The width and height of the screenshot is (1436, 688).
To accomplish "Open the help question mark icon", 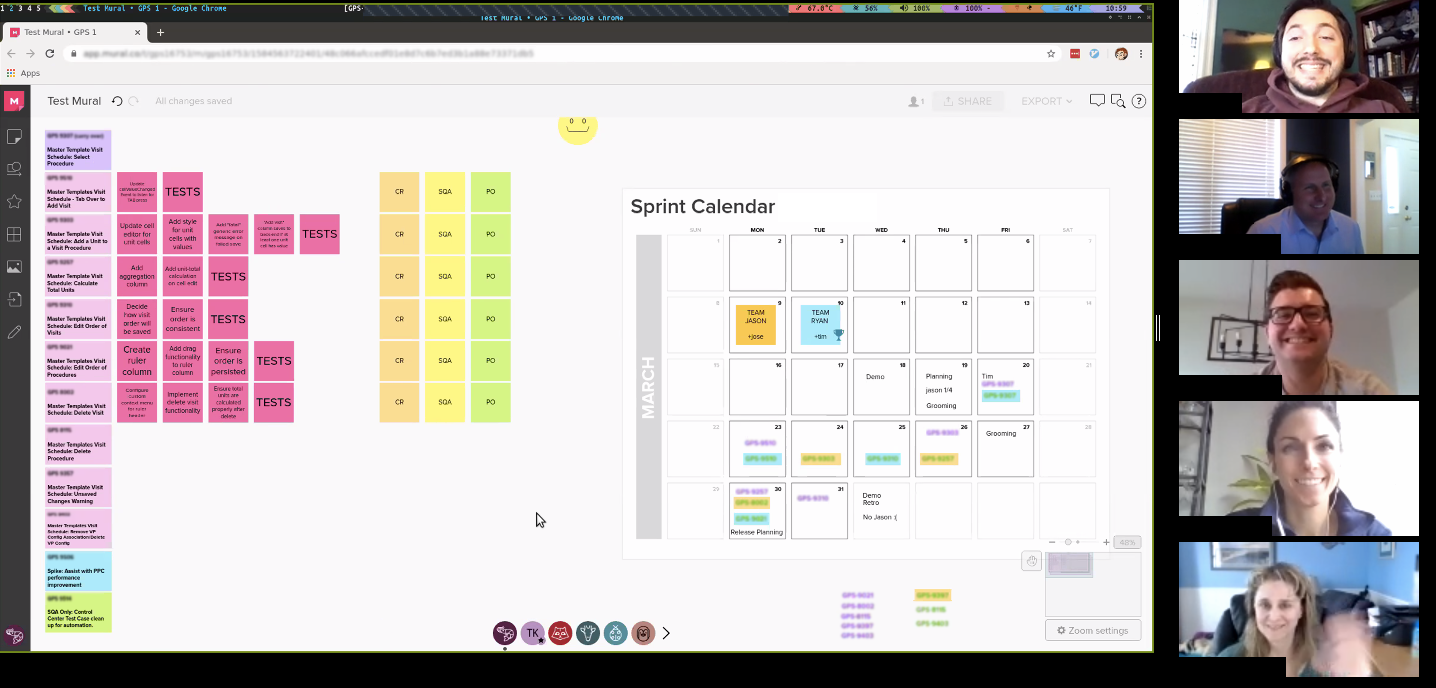I will pos(1139,101).
